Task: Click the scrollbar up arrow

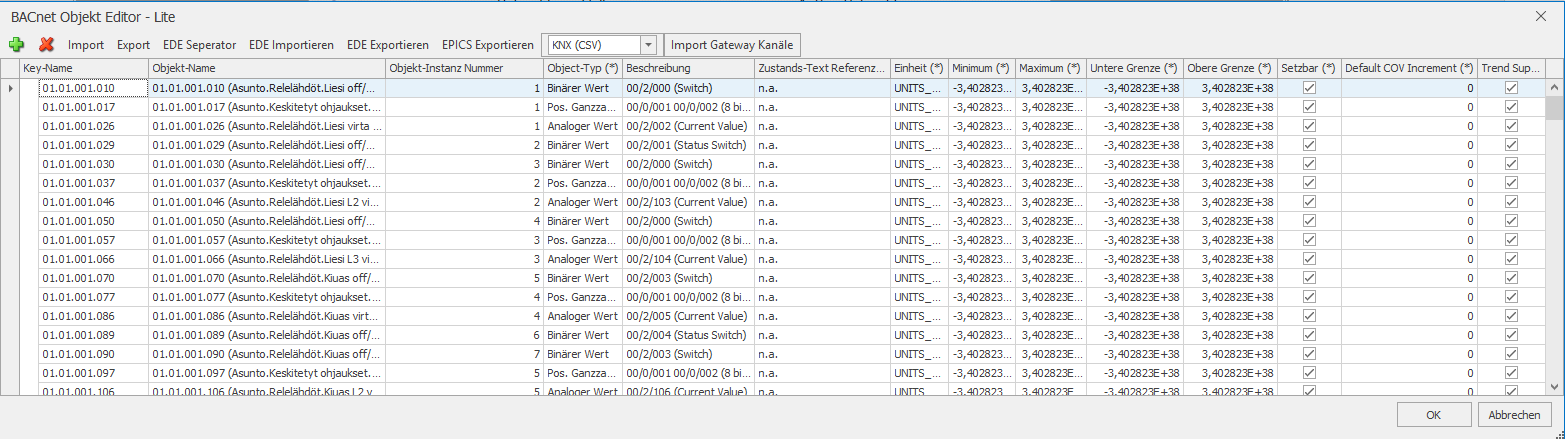Action: pos(1555,87)
